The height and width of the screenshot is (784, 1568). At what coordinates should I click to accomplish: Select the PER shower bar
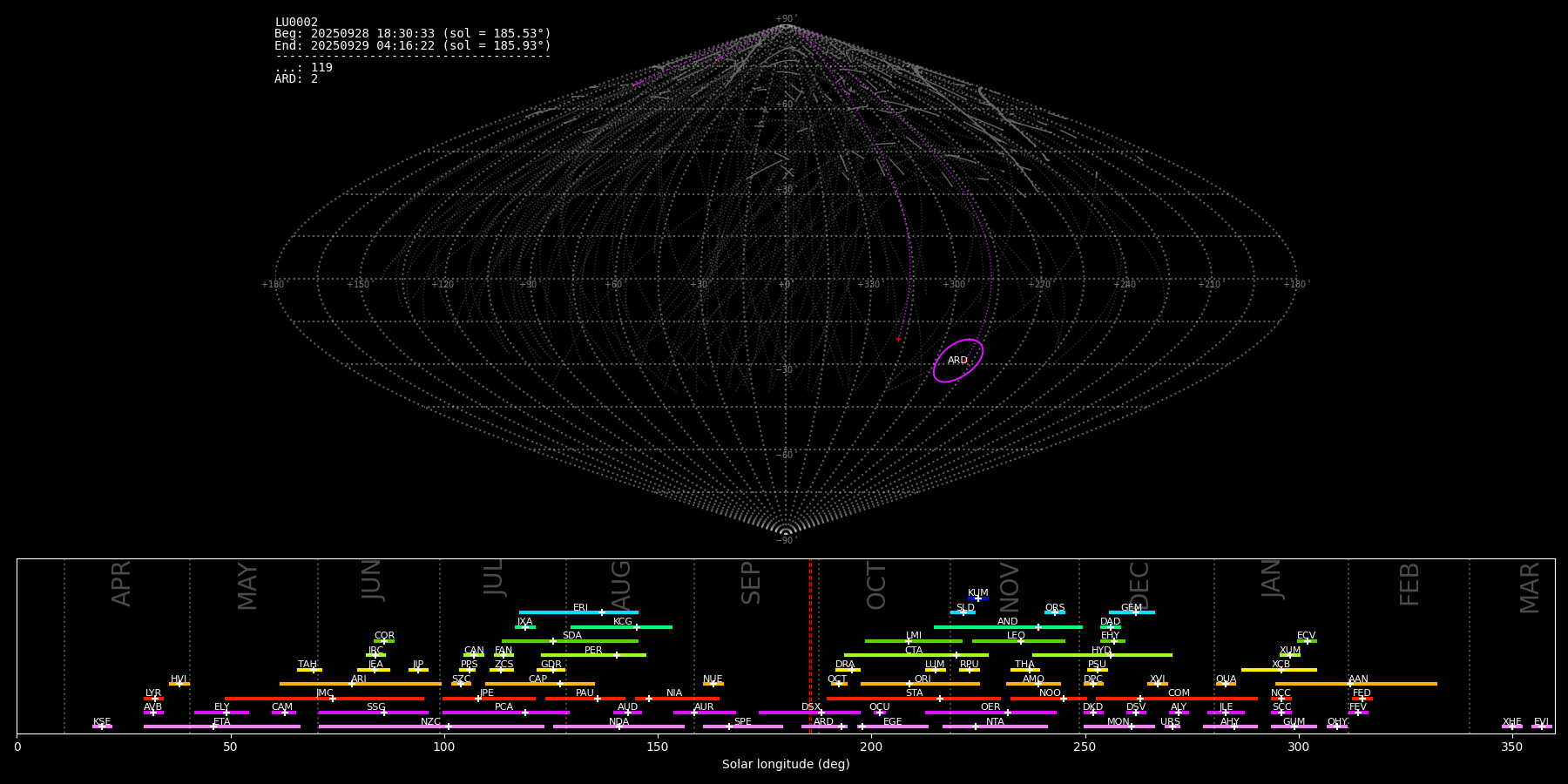click(593, 655)
